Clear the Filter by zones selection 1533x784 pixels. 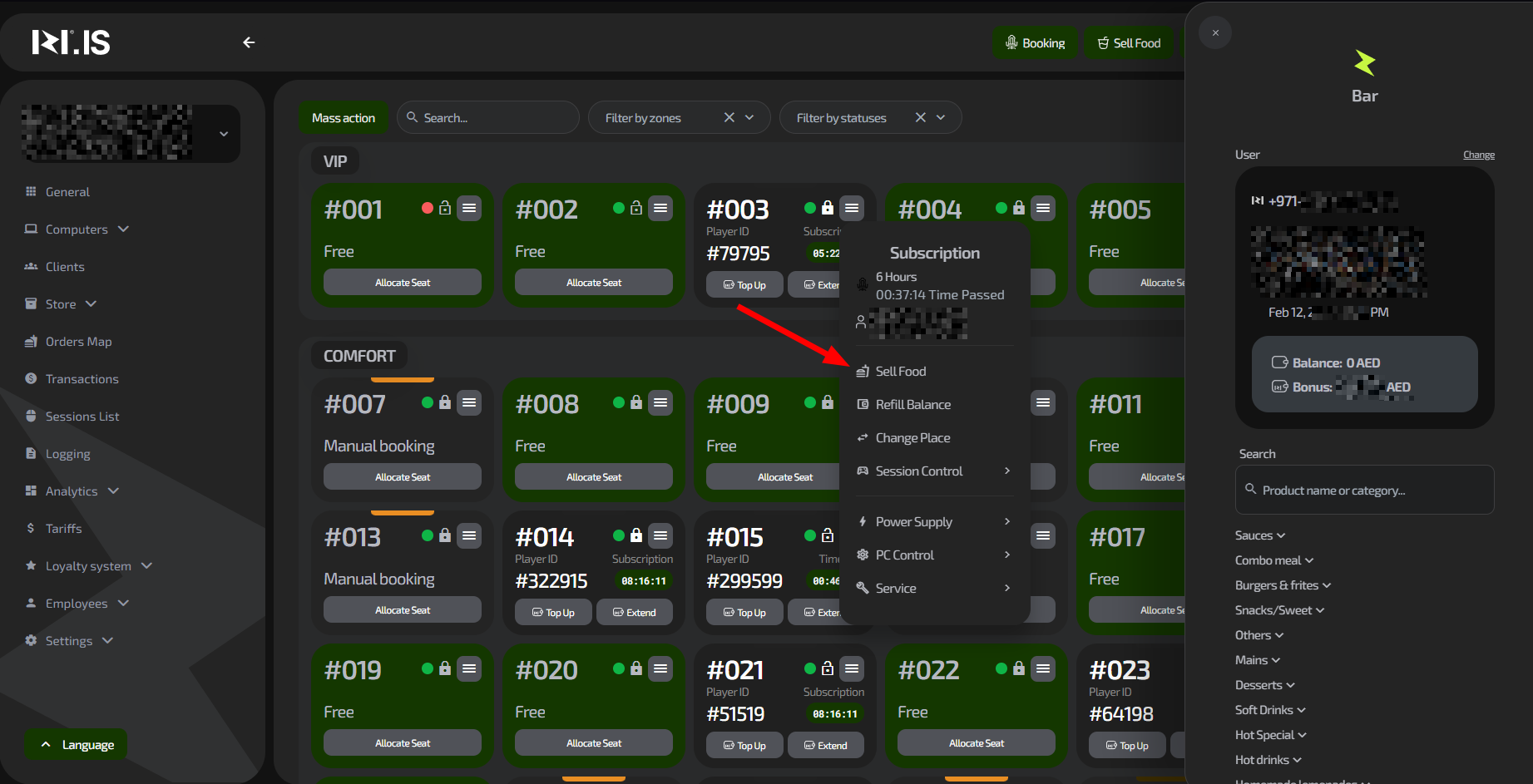729,118
